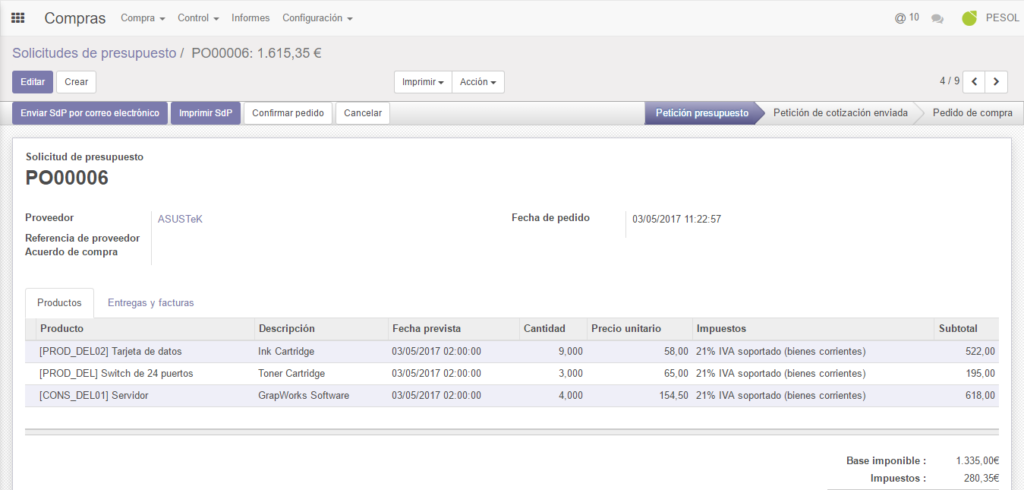Expand the Compra menu

(x=142, y=18)
